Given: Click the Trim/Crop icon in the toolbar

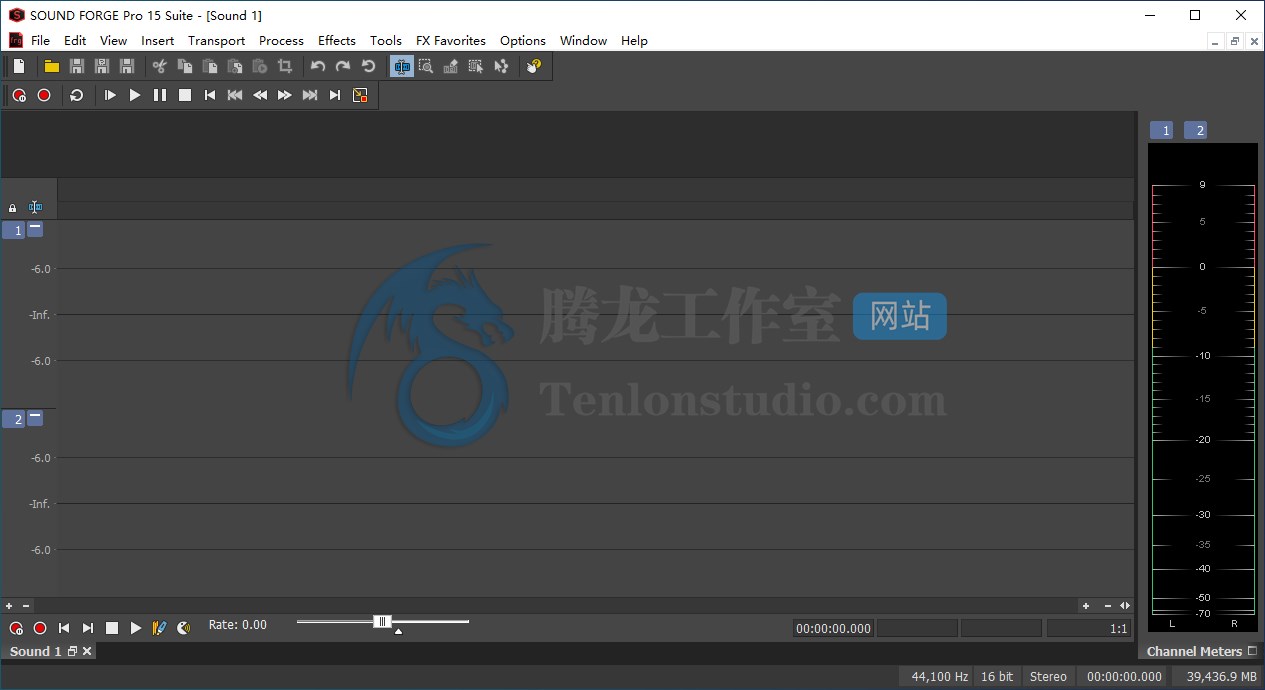Looking at the screenshot, I should coord(285,66).
